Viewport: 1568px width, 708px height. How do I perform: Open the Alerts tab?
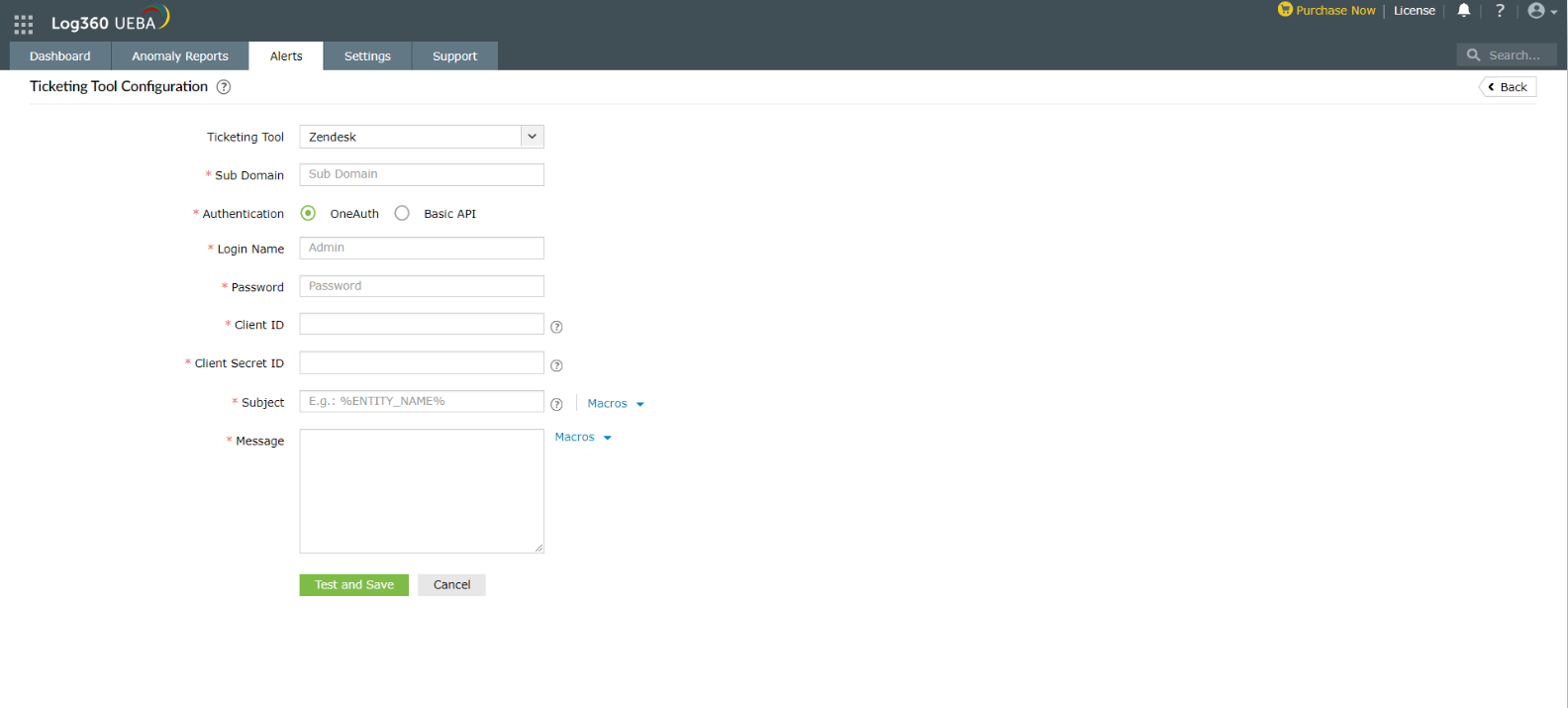[286, 56]
